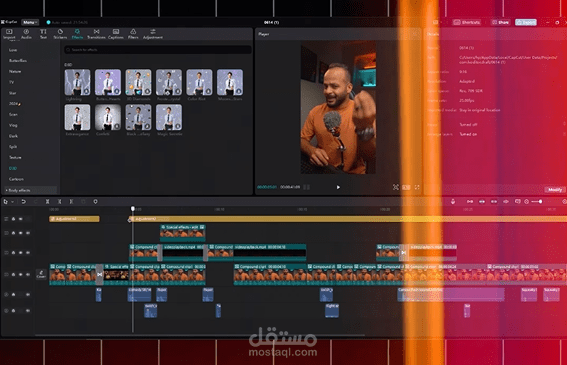Select the Nature effects category
This screenshot has width=567, height=365.
[15, 72]
